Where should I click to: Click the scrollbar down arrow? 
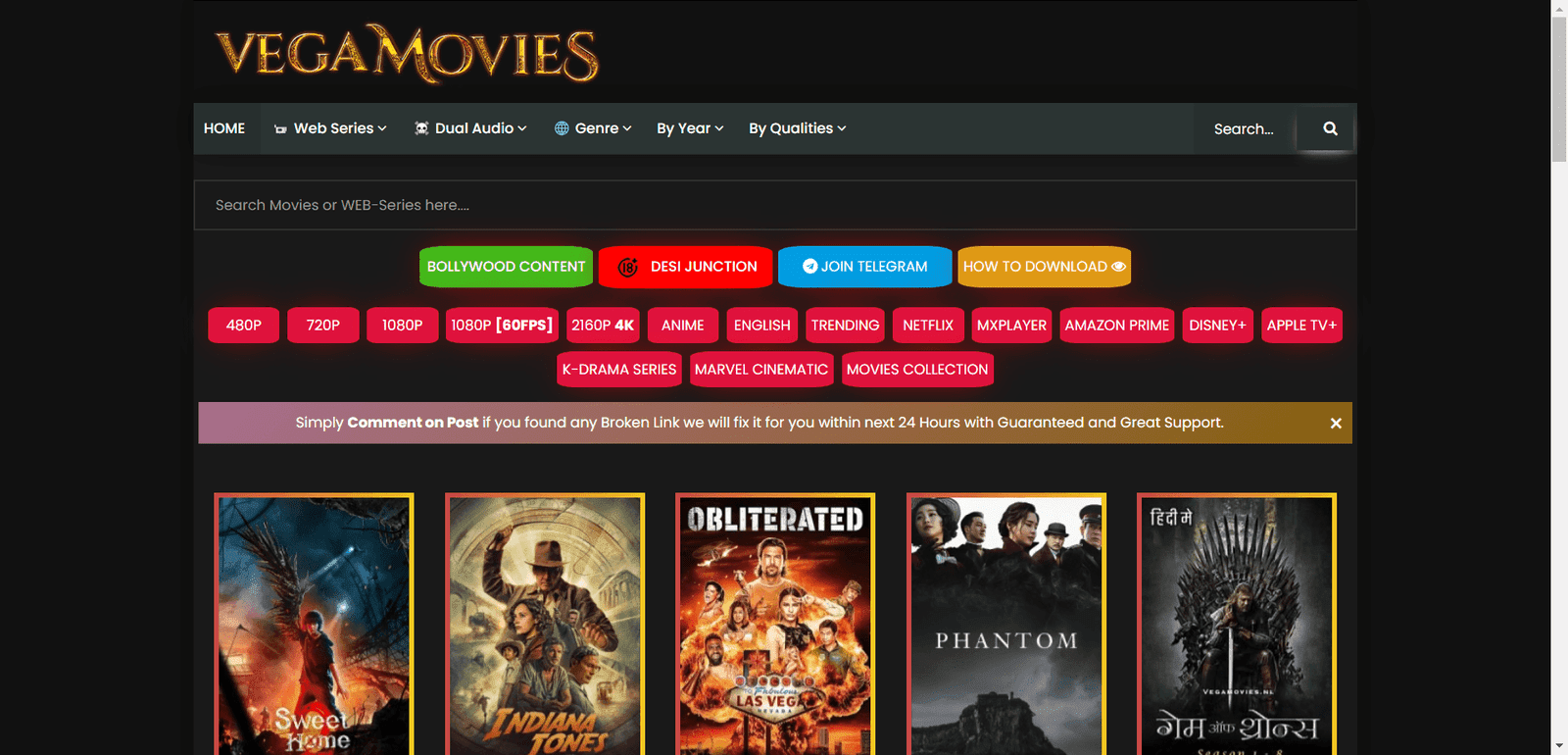[1559, 746]
